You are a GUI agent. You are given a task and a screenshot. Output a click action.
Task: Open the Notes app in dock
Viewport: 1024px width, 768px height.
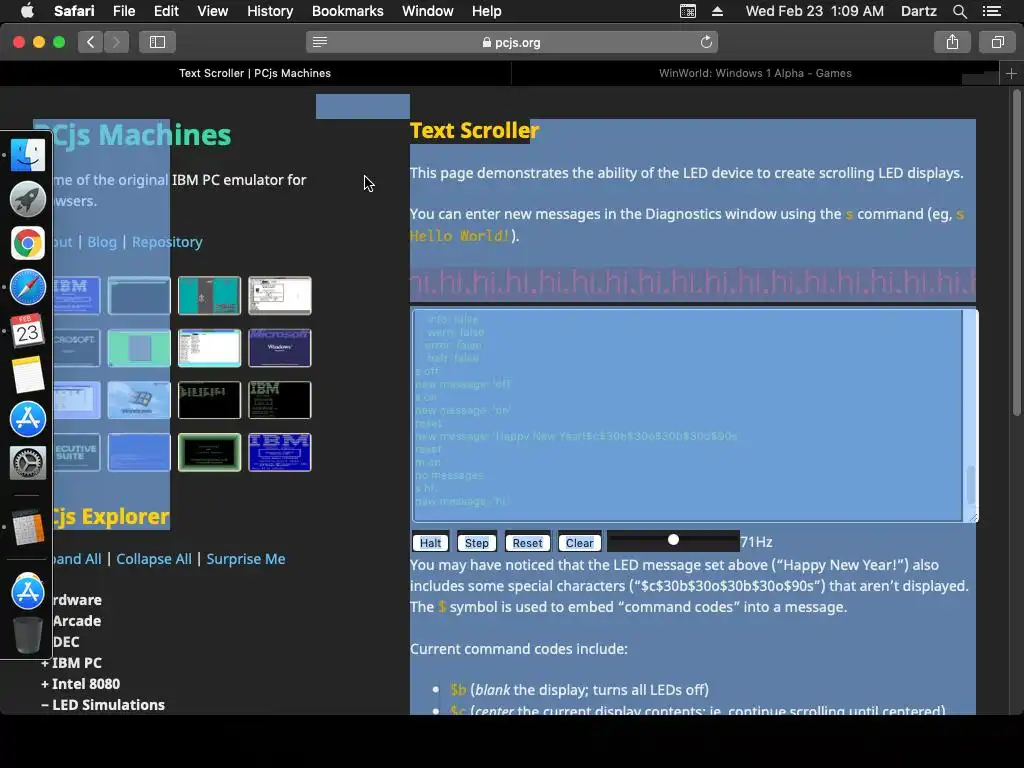[27, 375]
